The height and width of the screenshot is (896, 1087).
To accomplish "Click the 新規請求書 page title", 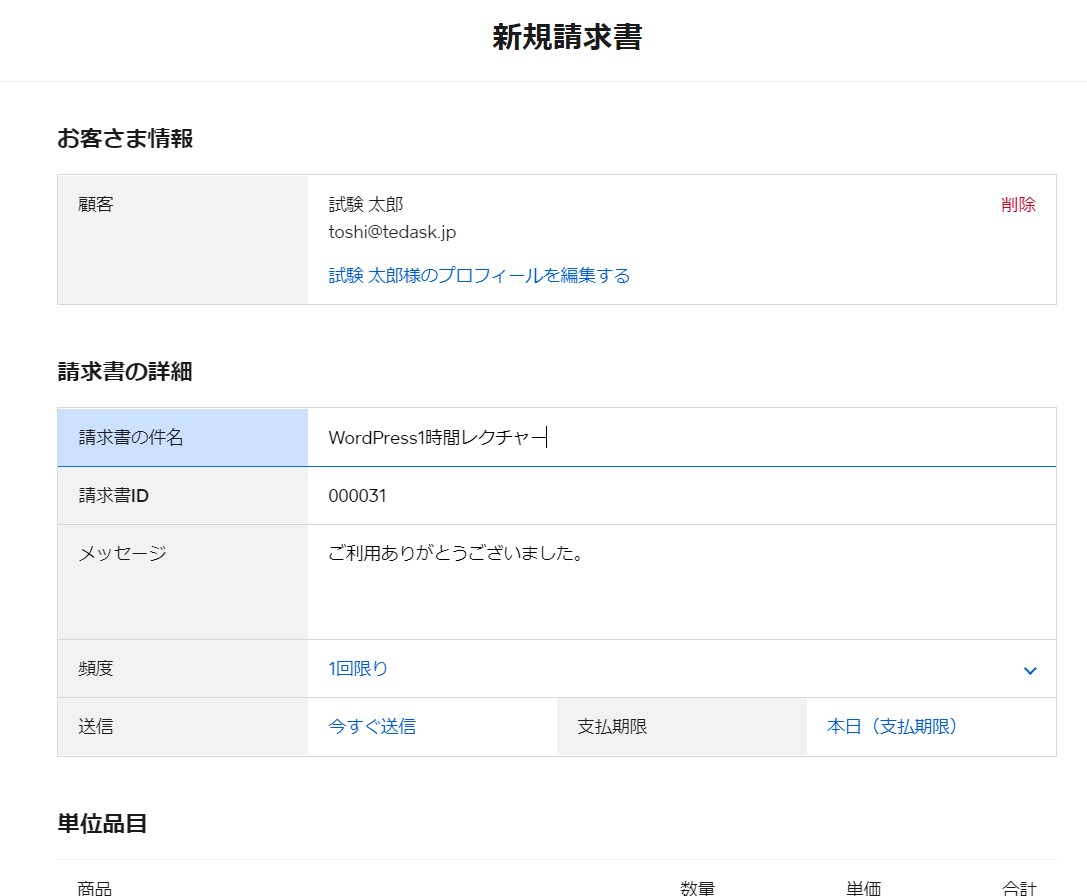I will pos(566,36).
